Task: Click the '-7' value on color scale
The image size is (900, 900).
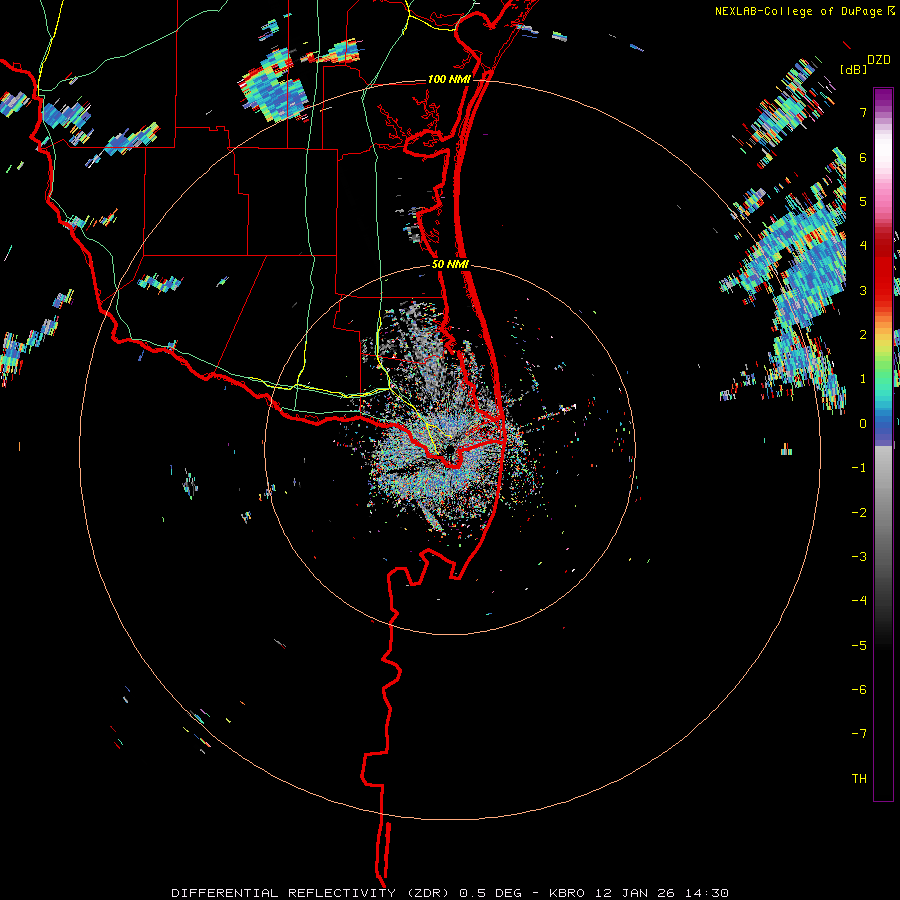Action: pyautogui.click(x=859, y=734)
